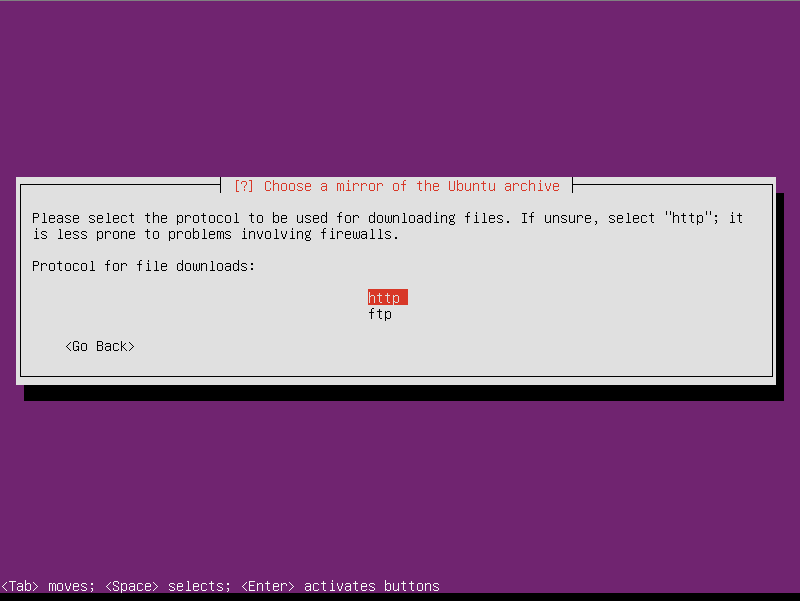
Task: Click the <Tab> hint in help line
Action: (x=20, y=586)
